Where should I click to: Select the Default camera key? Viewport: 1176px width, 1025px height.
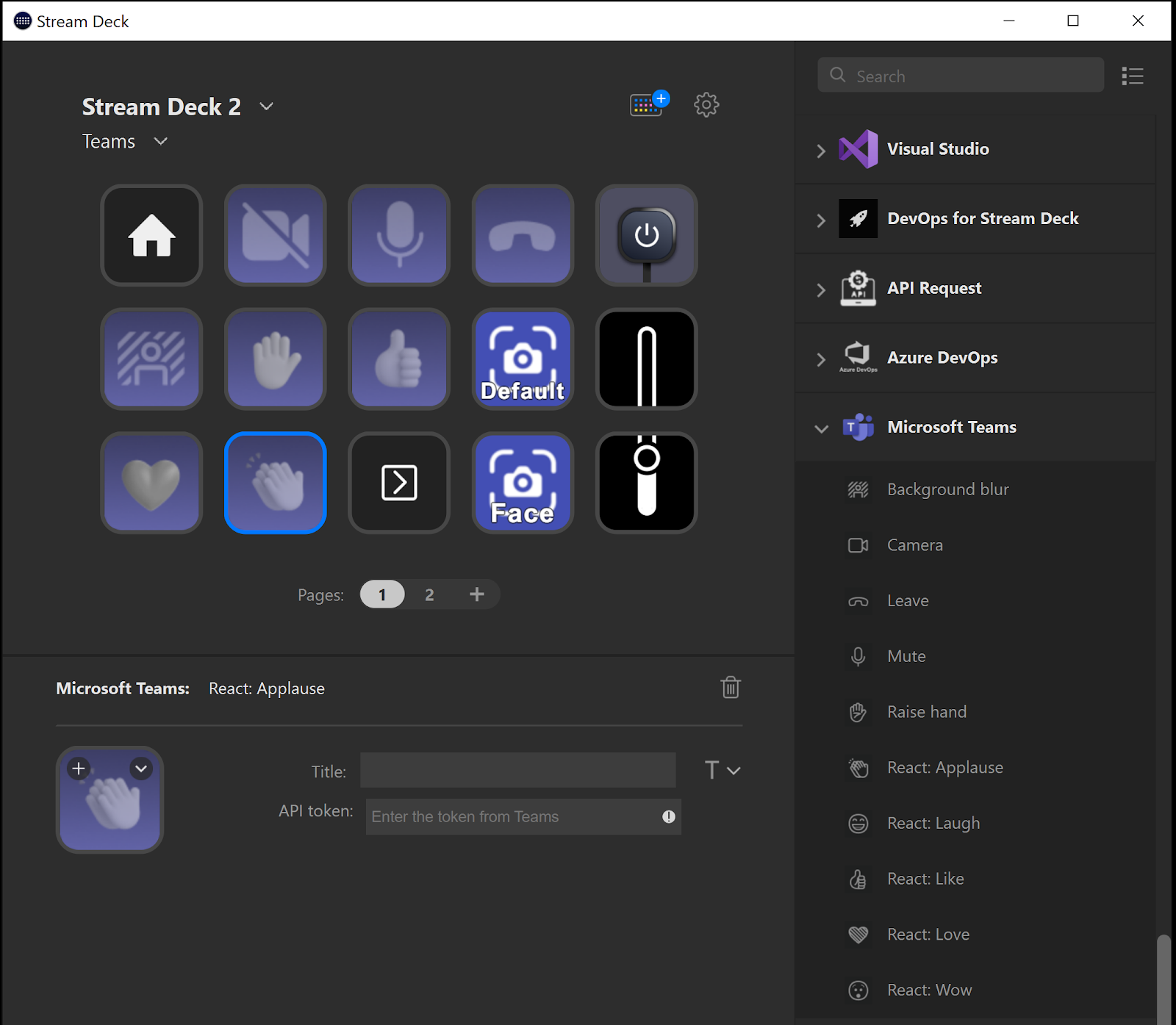click(x=523, y=359)
